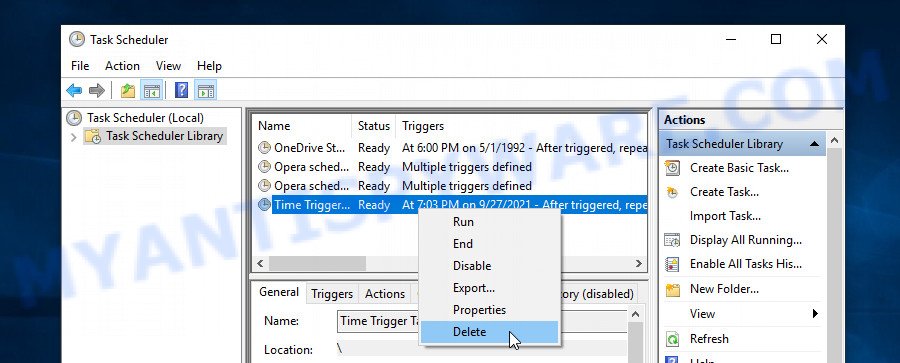Click the Back arrow toolbar icon
The height and width of the screenshot is (363, 900).
tap(74, 91)
